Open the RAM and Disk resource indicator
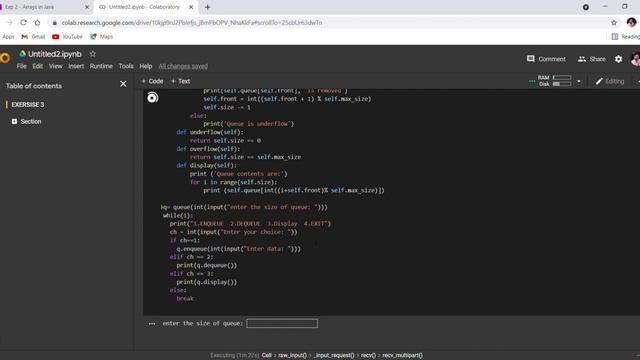Image resolution: width=640 pixels, height=360 pixels. tap(554, 81)
